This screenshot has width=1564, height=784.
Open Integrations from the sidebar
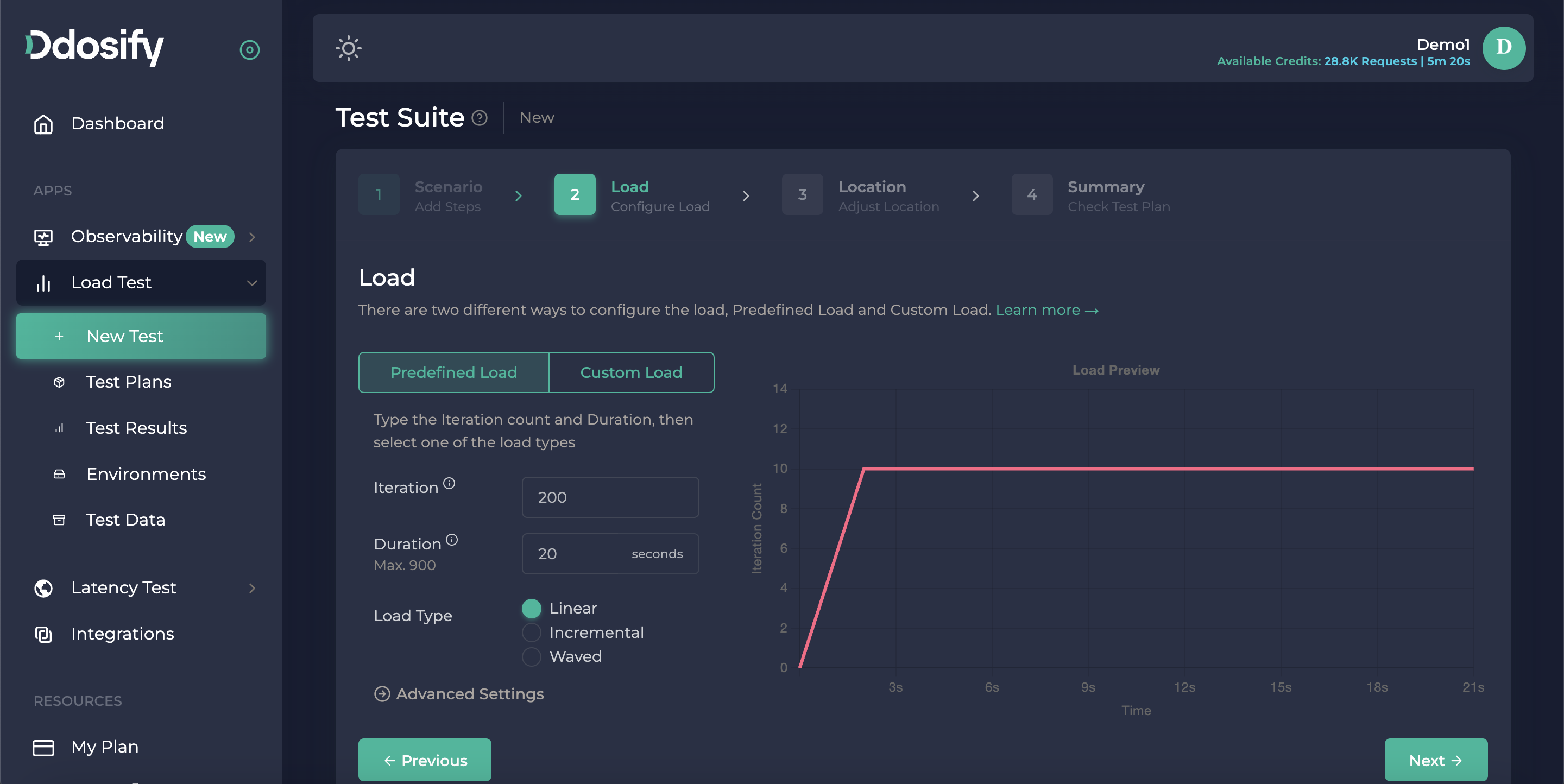pos(122,634)
